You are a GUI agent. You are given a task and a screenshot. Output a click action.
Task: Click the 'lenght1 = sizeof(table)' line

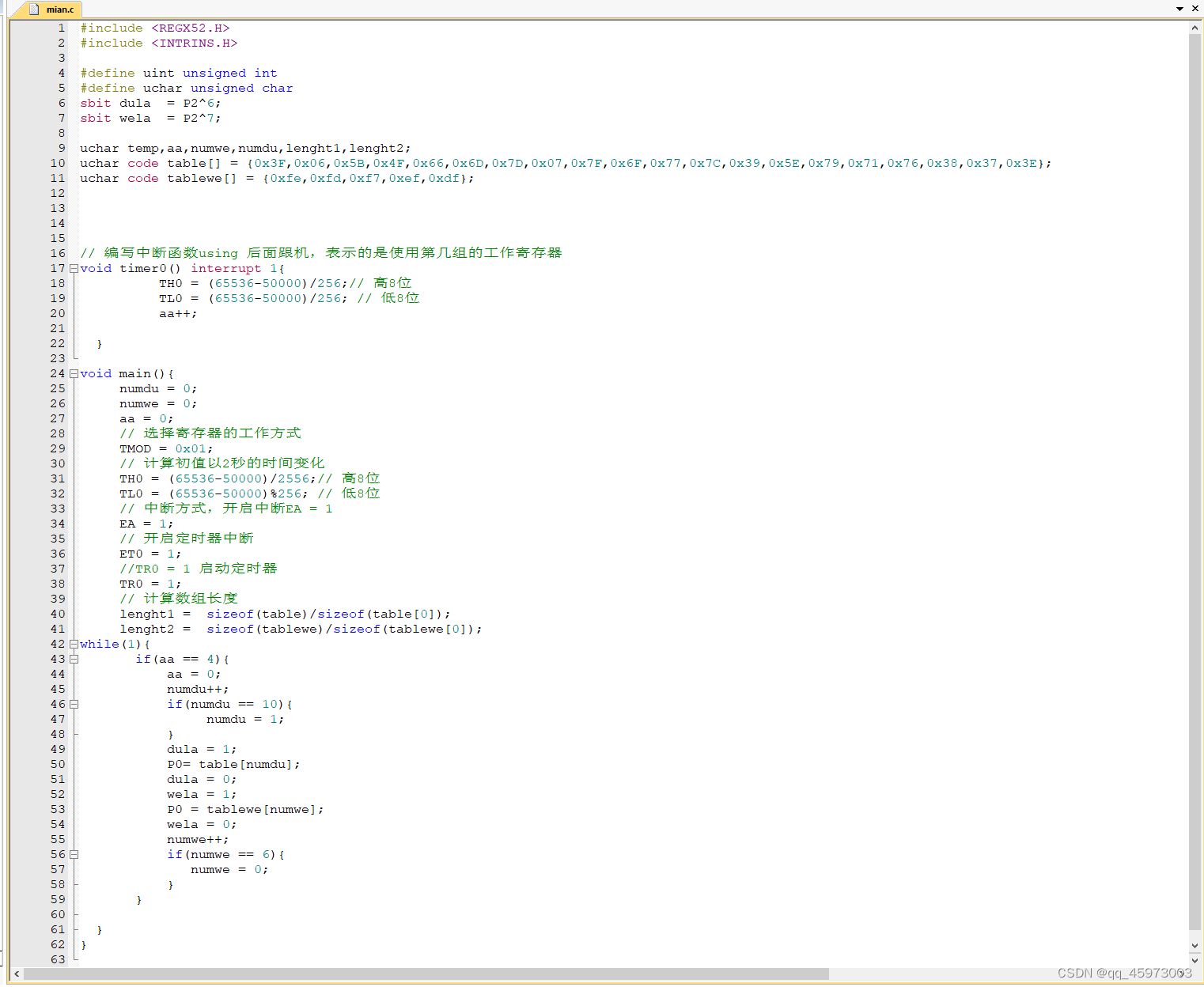click(x=286, y=614)
